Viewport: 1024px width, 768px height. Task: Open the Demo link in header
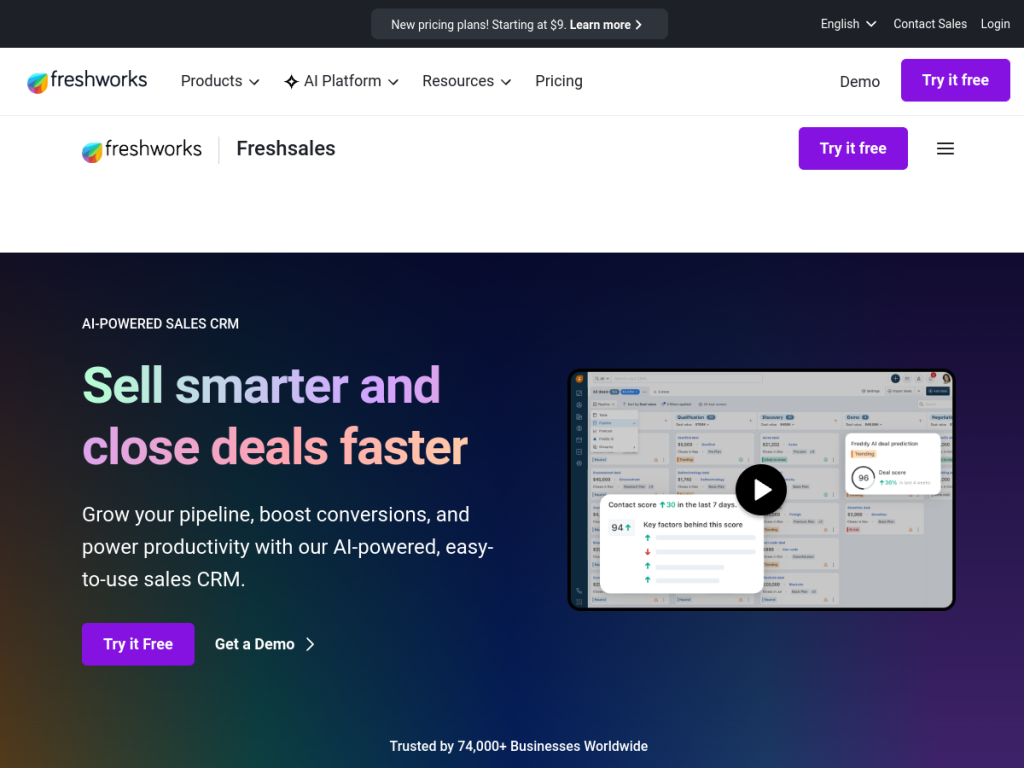click(x=859, y=82)
